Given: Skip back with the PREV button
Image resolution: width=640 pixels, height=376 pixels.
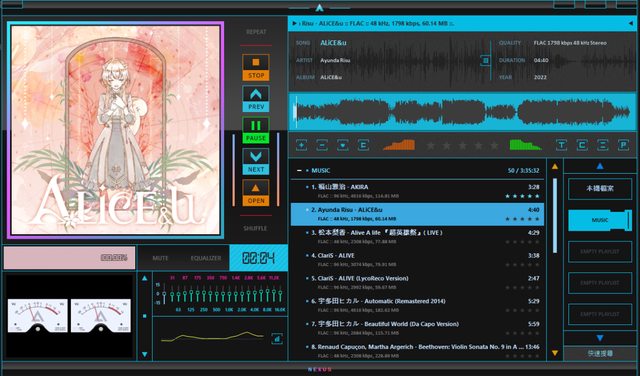Looking at the screenshot, I should [x=256, y=99].
